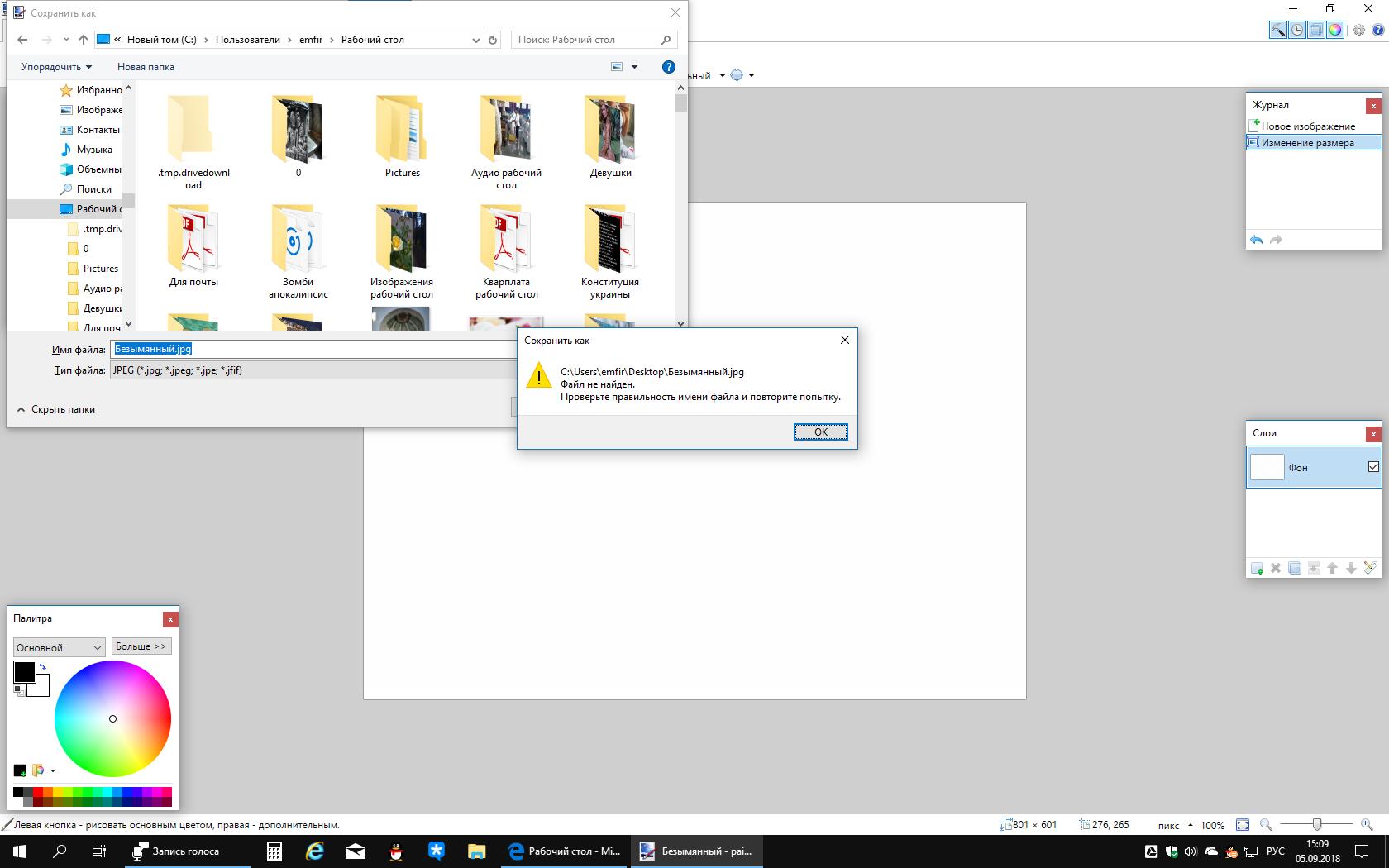Merge layer down icon in Layers panel
Screen dimensions: 1389x868
pos(1314,569)
